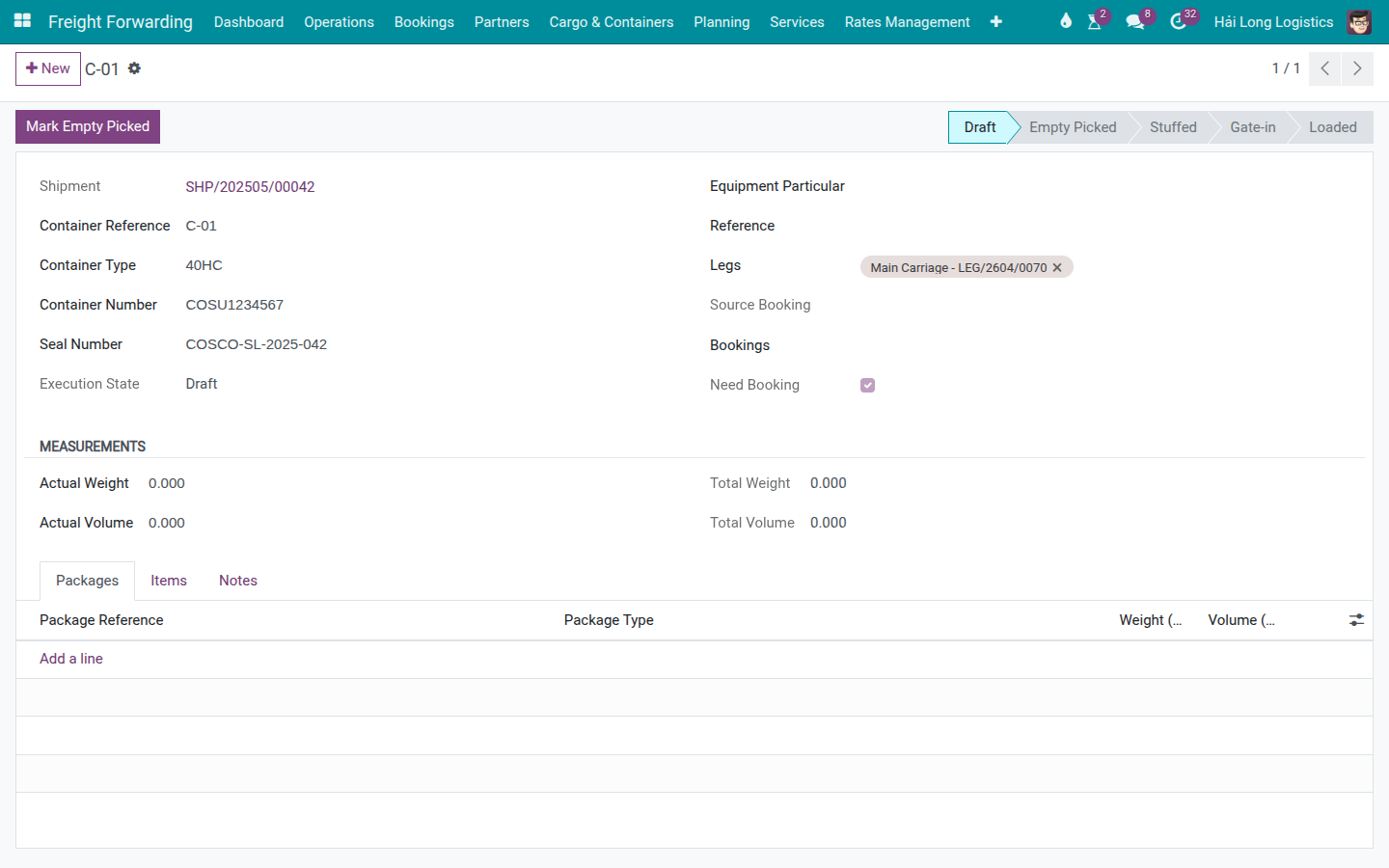Switch to the Items tab
Screen dimensions: 1389x868
169,581
